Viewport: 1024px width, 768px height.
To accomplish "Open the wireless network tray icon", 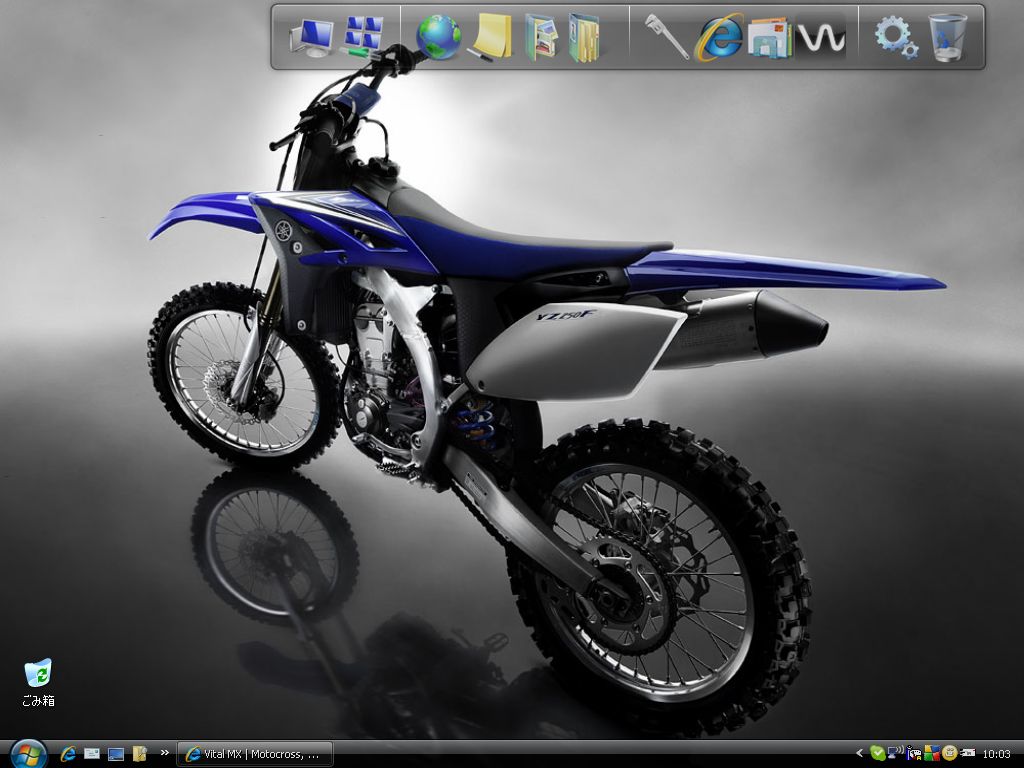I will (895, 754).
